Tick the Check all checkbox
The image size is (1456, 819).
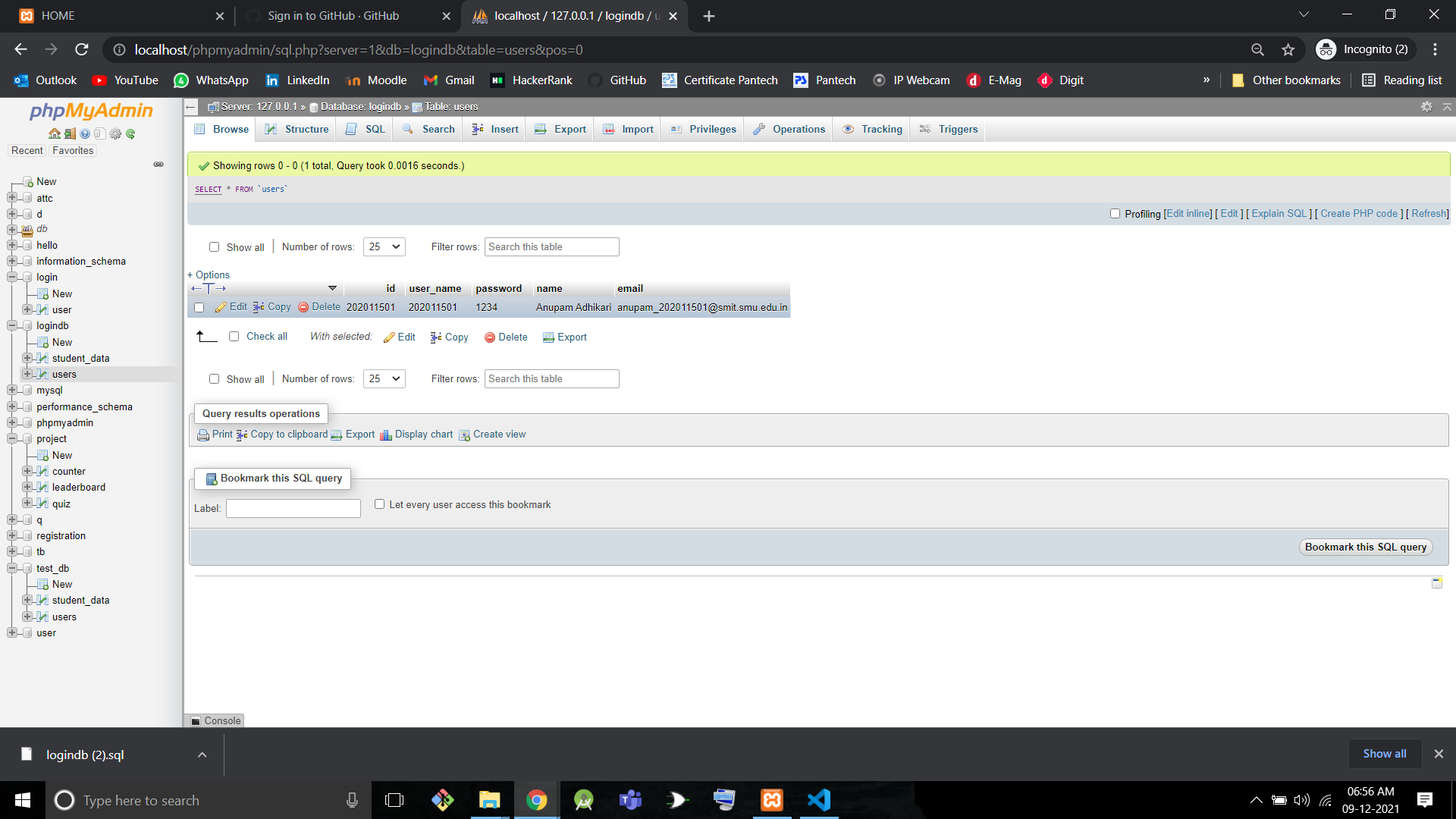pos(234,337)
